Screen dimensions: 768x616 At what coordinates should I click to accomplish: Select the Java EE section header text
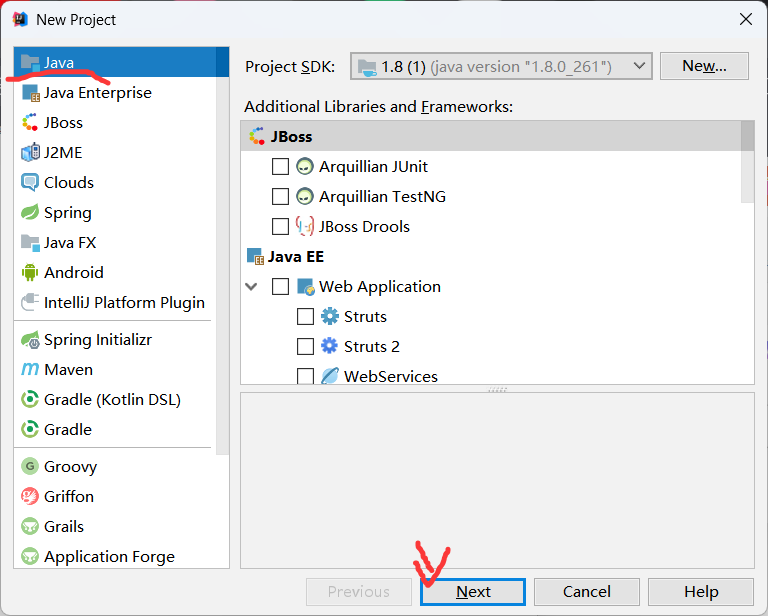(295, 257)
